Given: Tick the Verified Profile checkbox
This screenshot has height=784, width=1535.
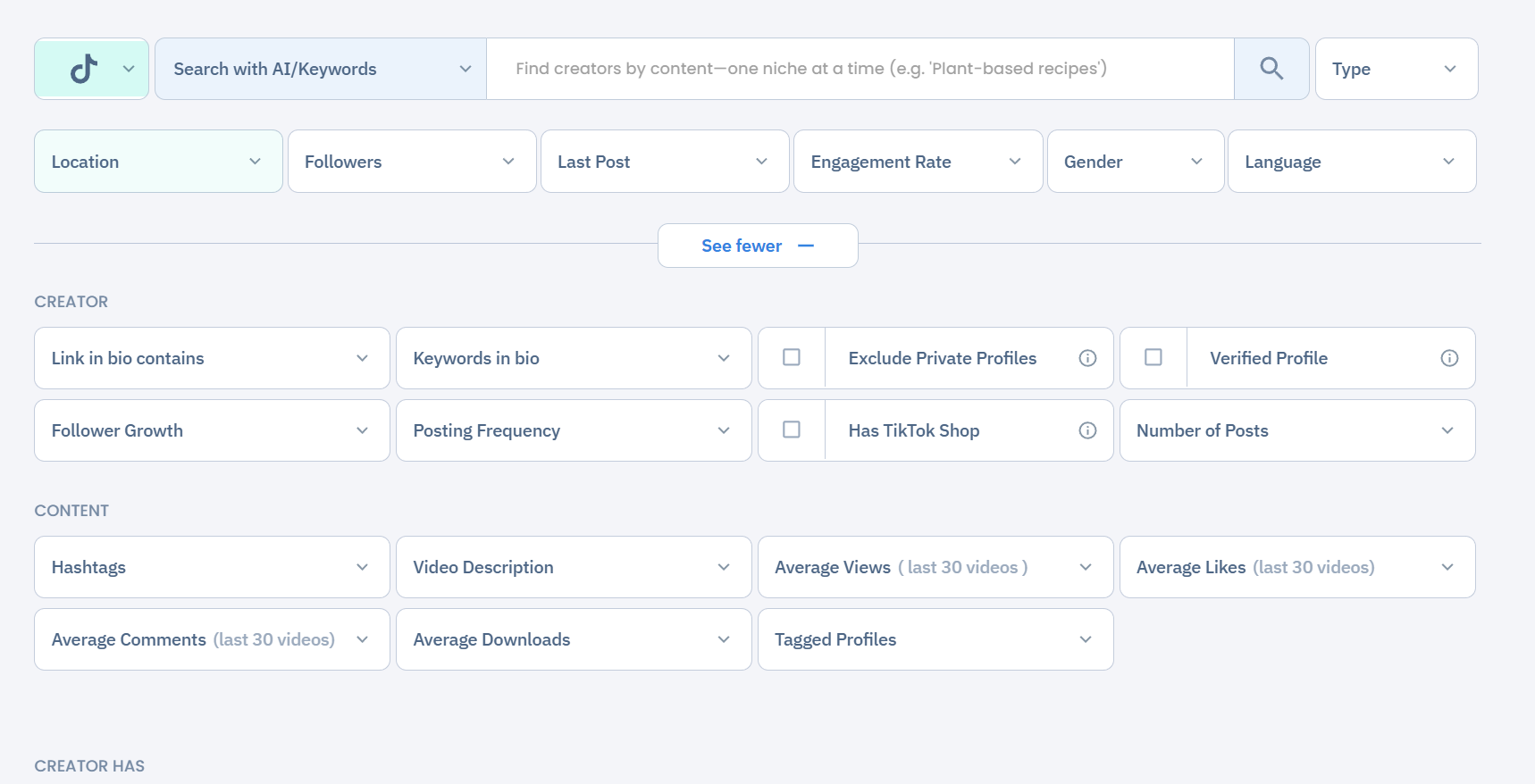Looking at the screenshot, I should point(1153,357).
